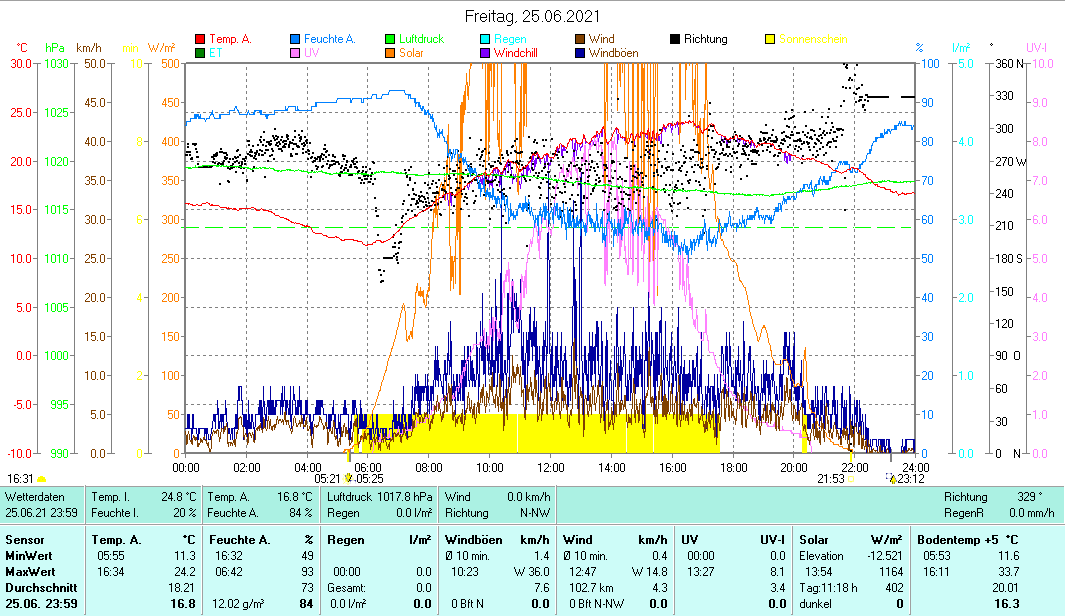Click the brown Wind legend square

click(580, 39)
